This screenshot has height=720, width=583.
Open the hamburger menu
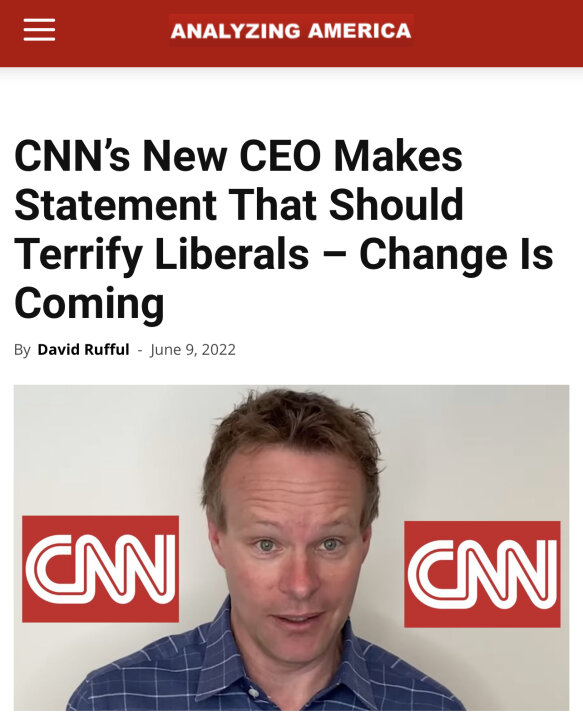tap(39, 30)
